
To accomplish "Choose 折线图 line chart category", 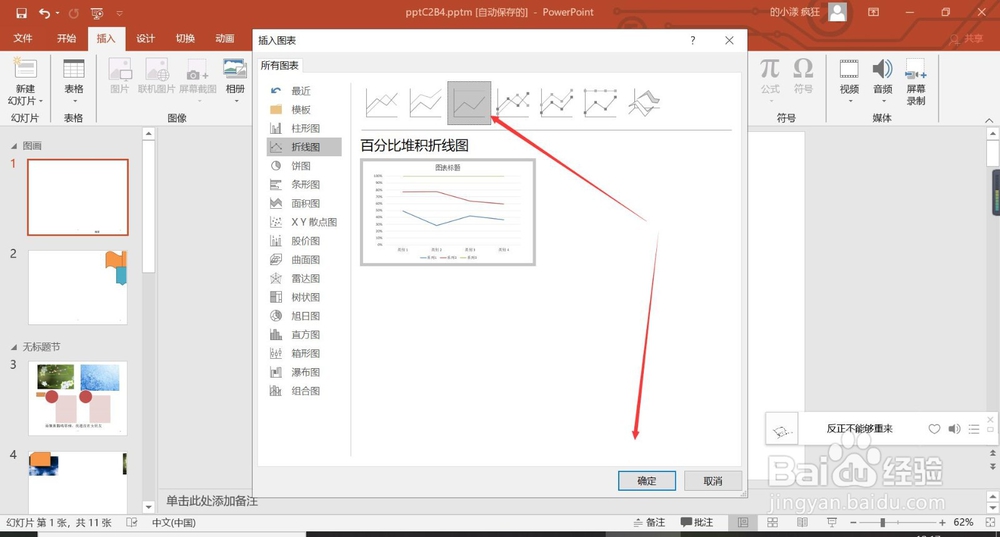I will coord(304,147).
